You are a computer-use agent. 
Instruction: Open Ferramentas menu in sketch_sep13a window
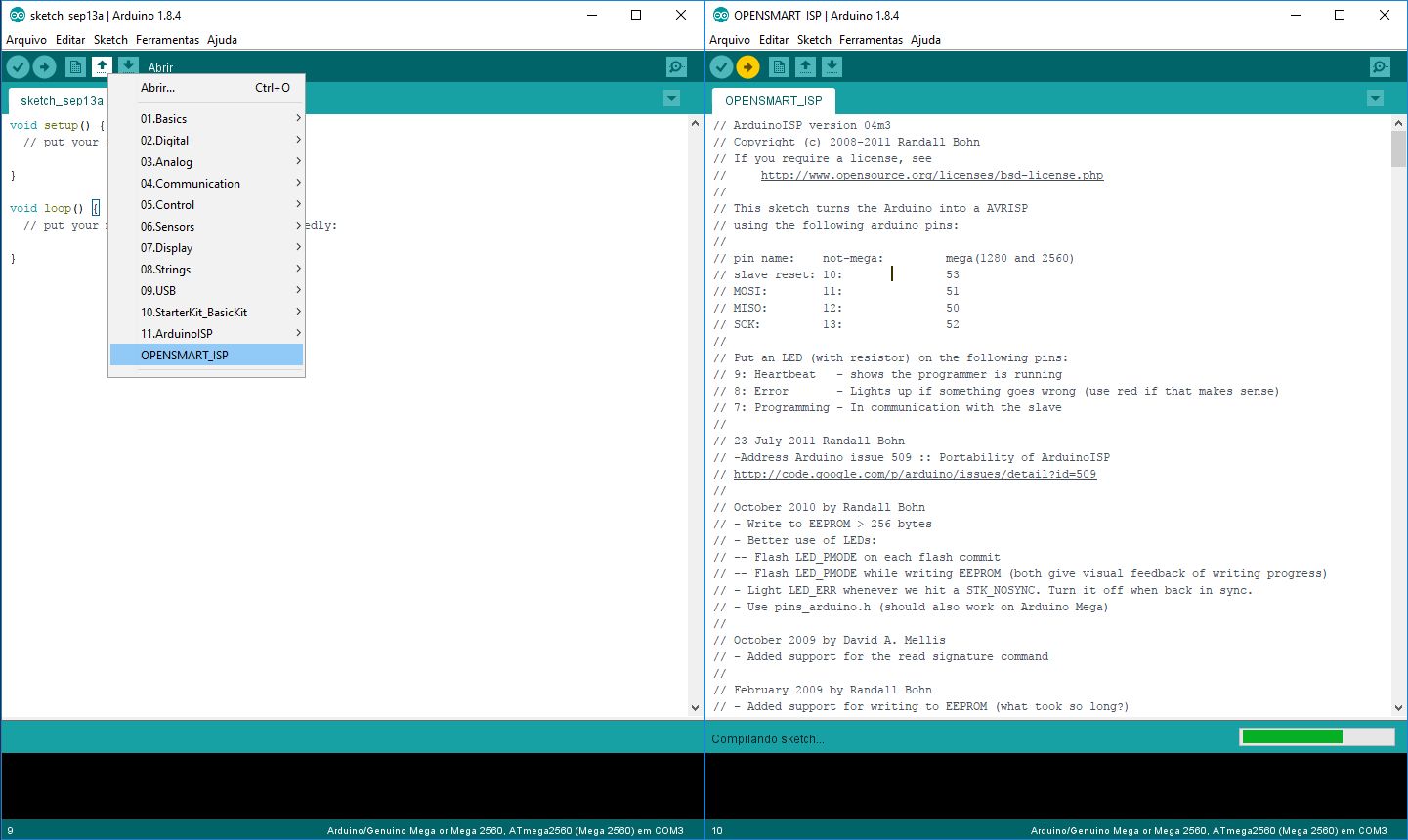(167, 40)
